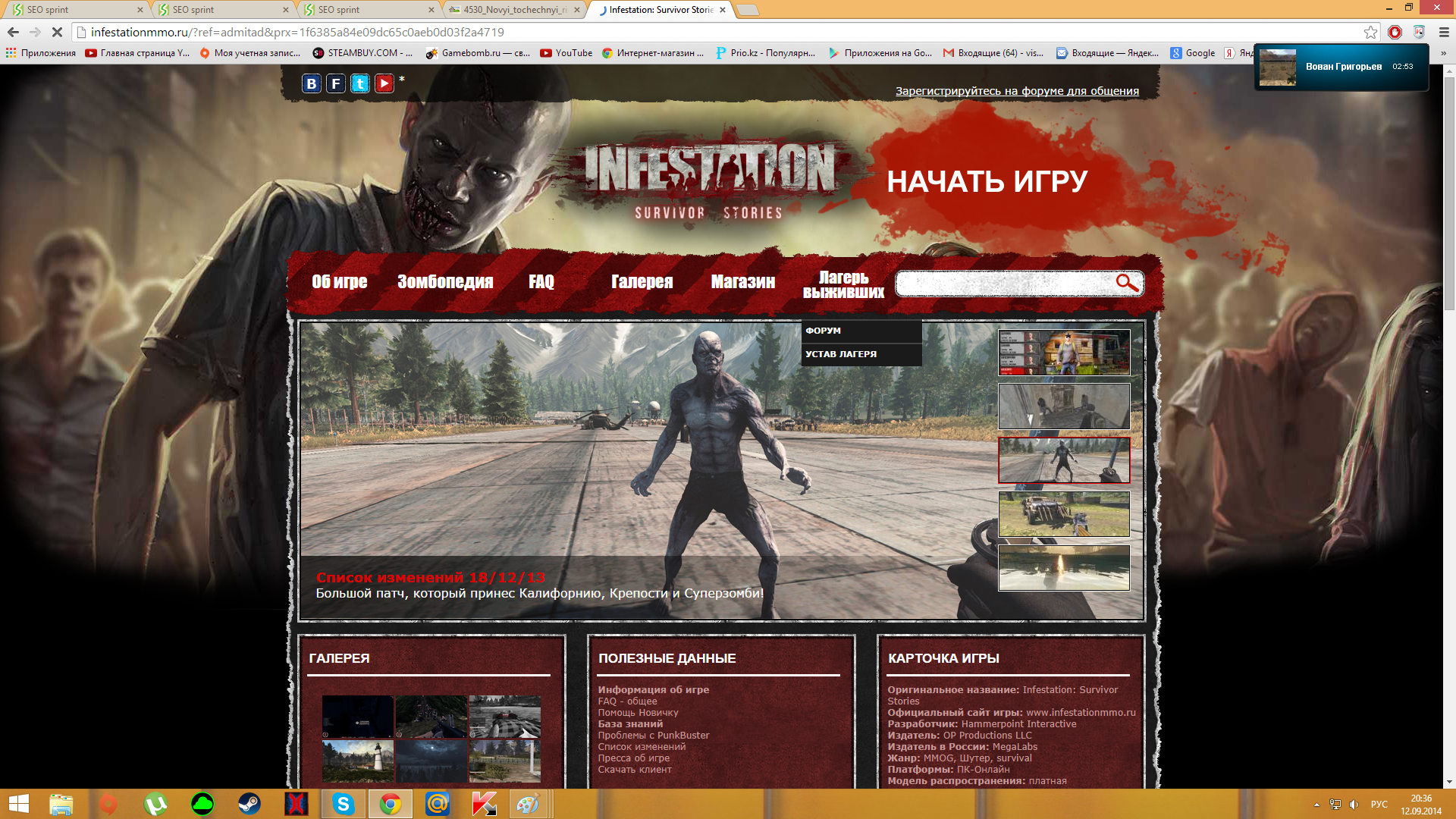Click the Twitter 't' social icon
Image resolution: width=1456 pixels, height=819 pixels.
[x=360, y=83]
